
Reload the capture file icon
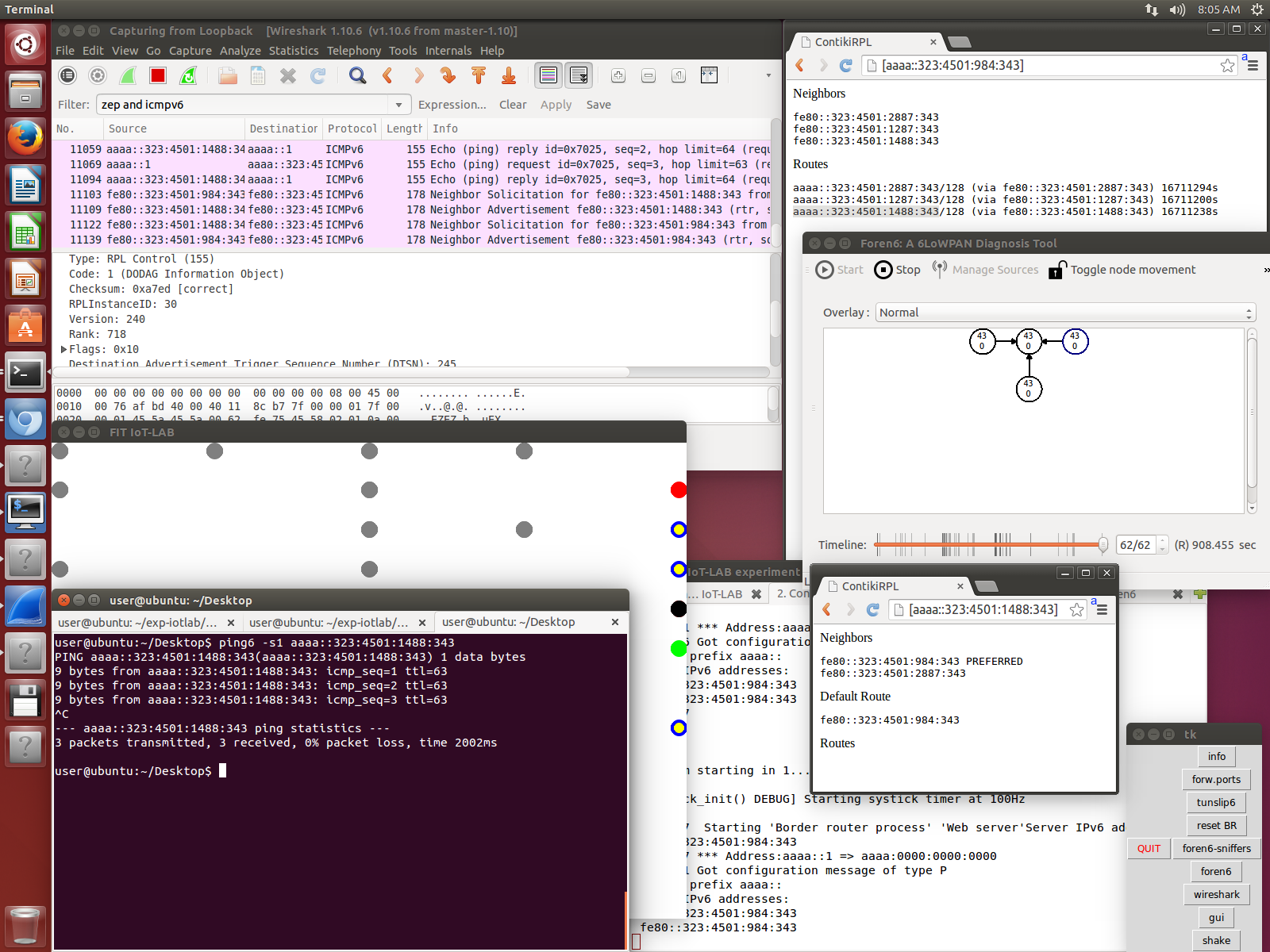pos(318,75)
